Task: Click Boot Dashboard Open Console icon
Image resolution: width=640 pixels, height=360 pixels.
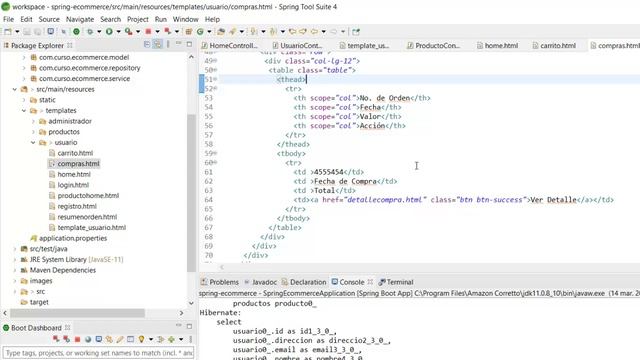Action: [99, 340]
